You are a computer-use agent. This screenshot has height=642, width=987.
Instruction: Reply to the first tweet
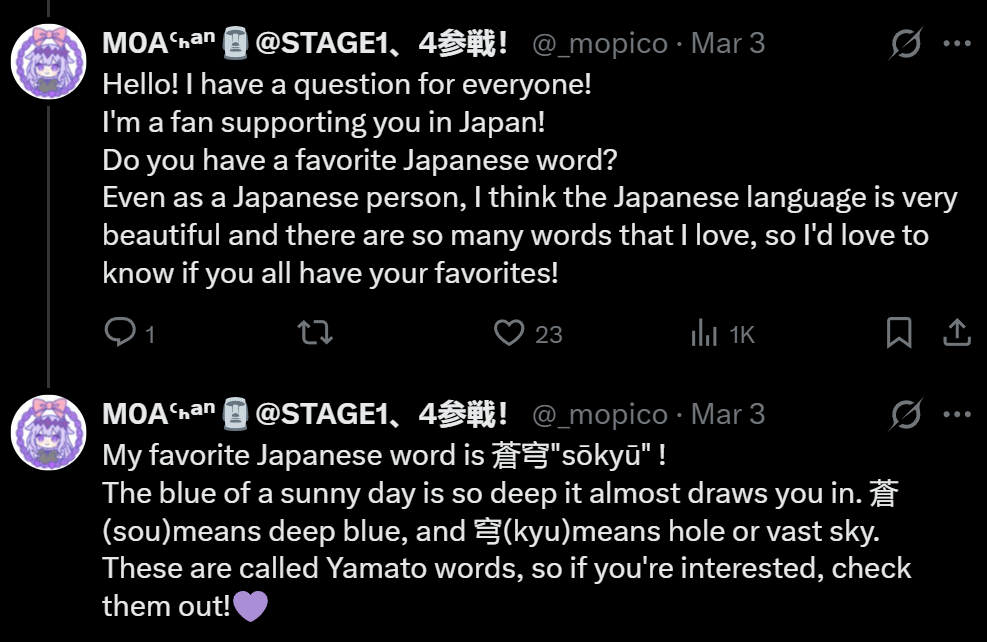pos(121,332)
